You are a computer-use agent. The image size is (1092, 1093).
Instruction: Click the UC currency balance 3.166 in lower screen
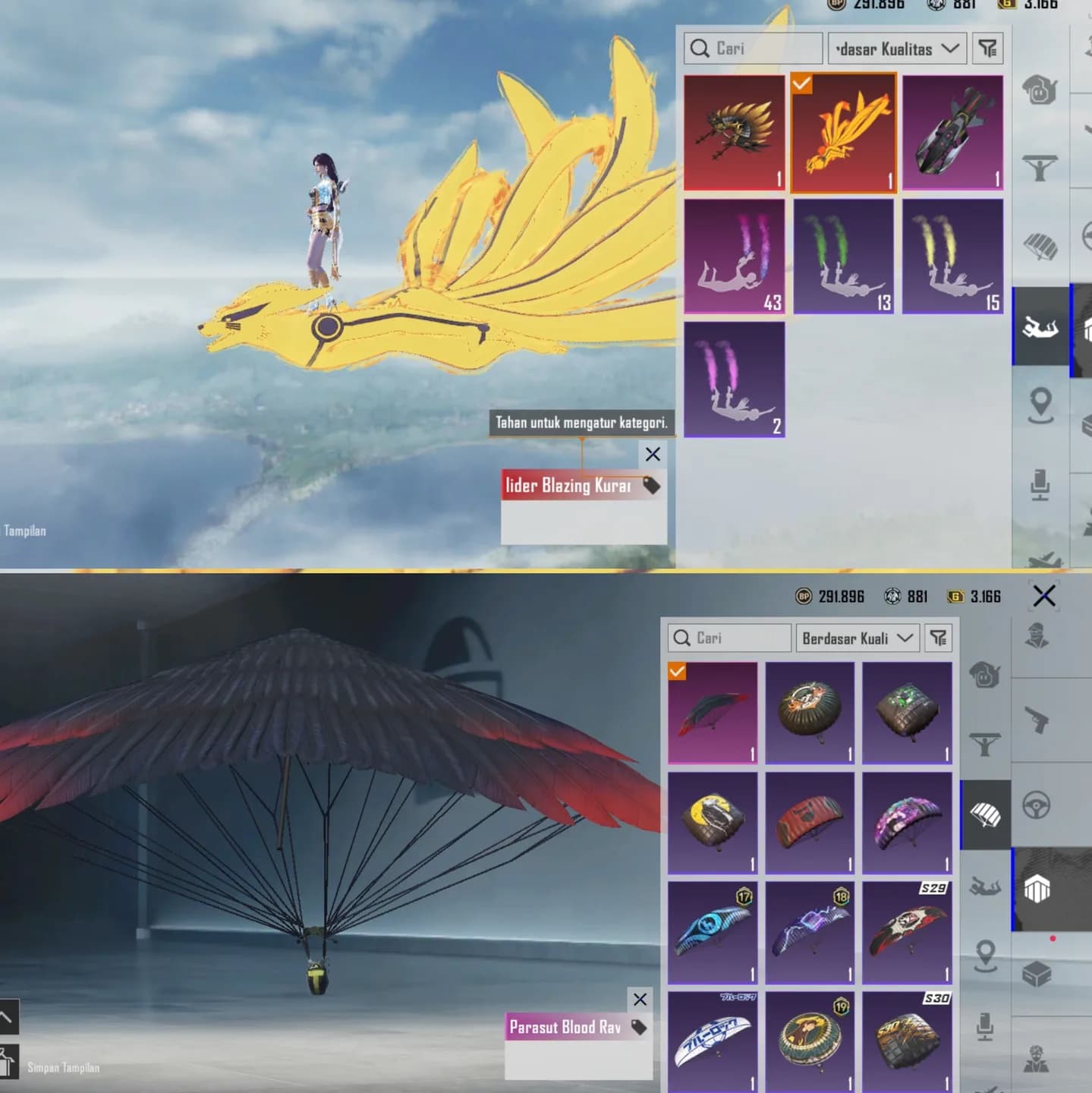coord(974,597)
